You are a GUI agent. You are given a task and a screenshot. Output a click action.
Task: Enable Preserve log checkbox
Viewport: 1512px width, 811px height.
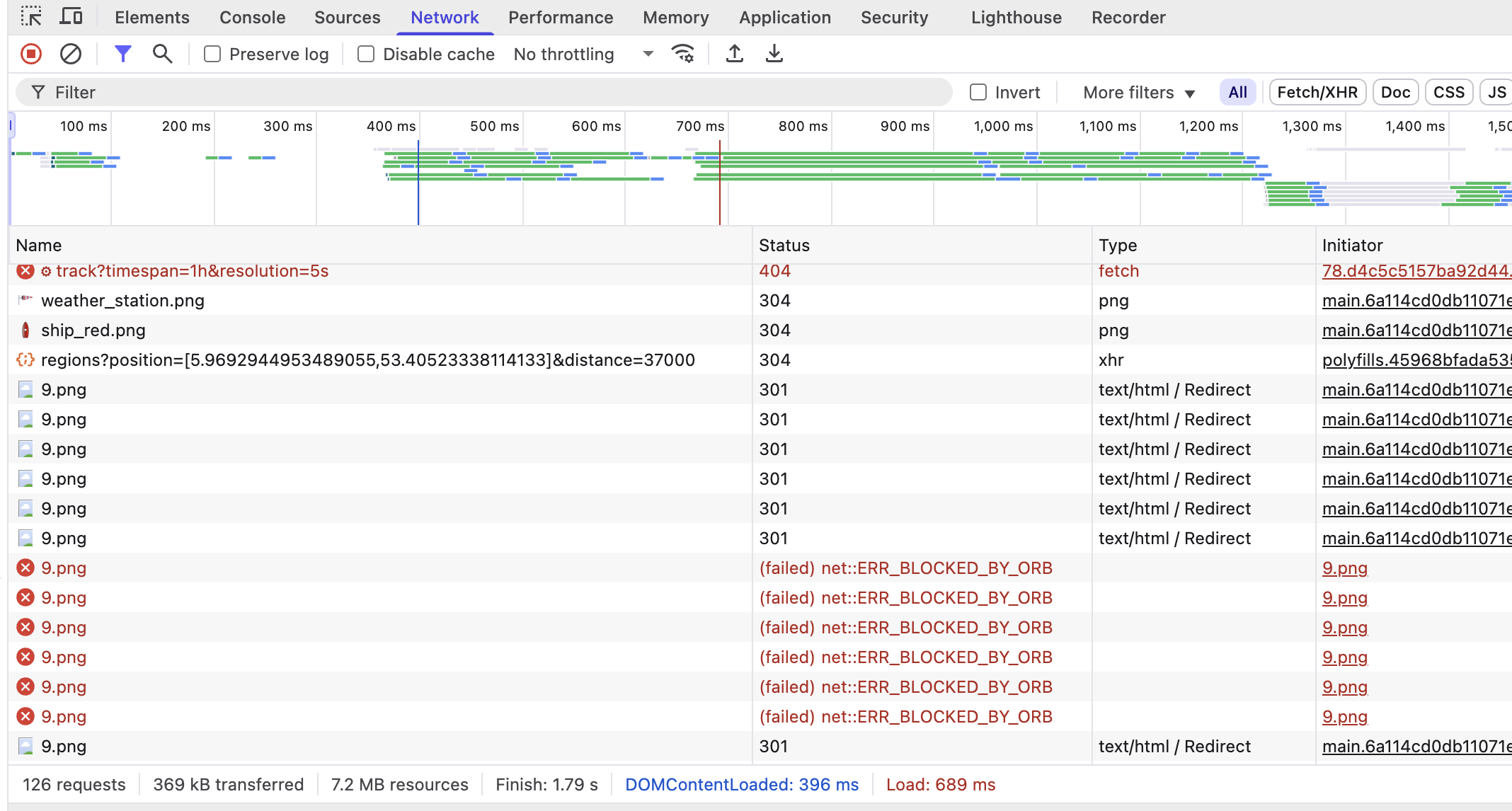(212, 54)
